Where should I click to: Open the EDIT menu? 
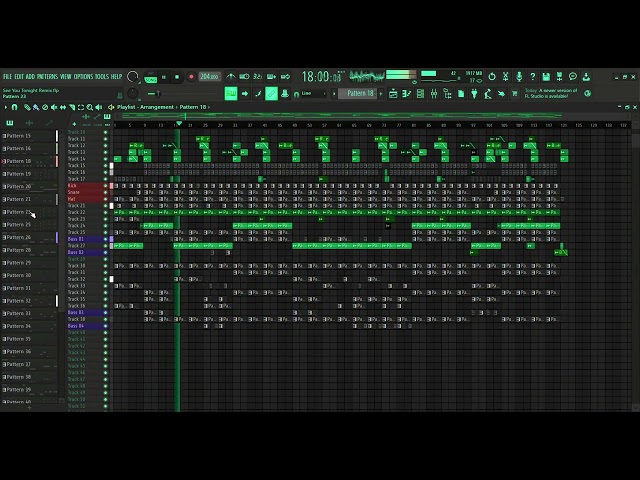(19, 77)
